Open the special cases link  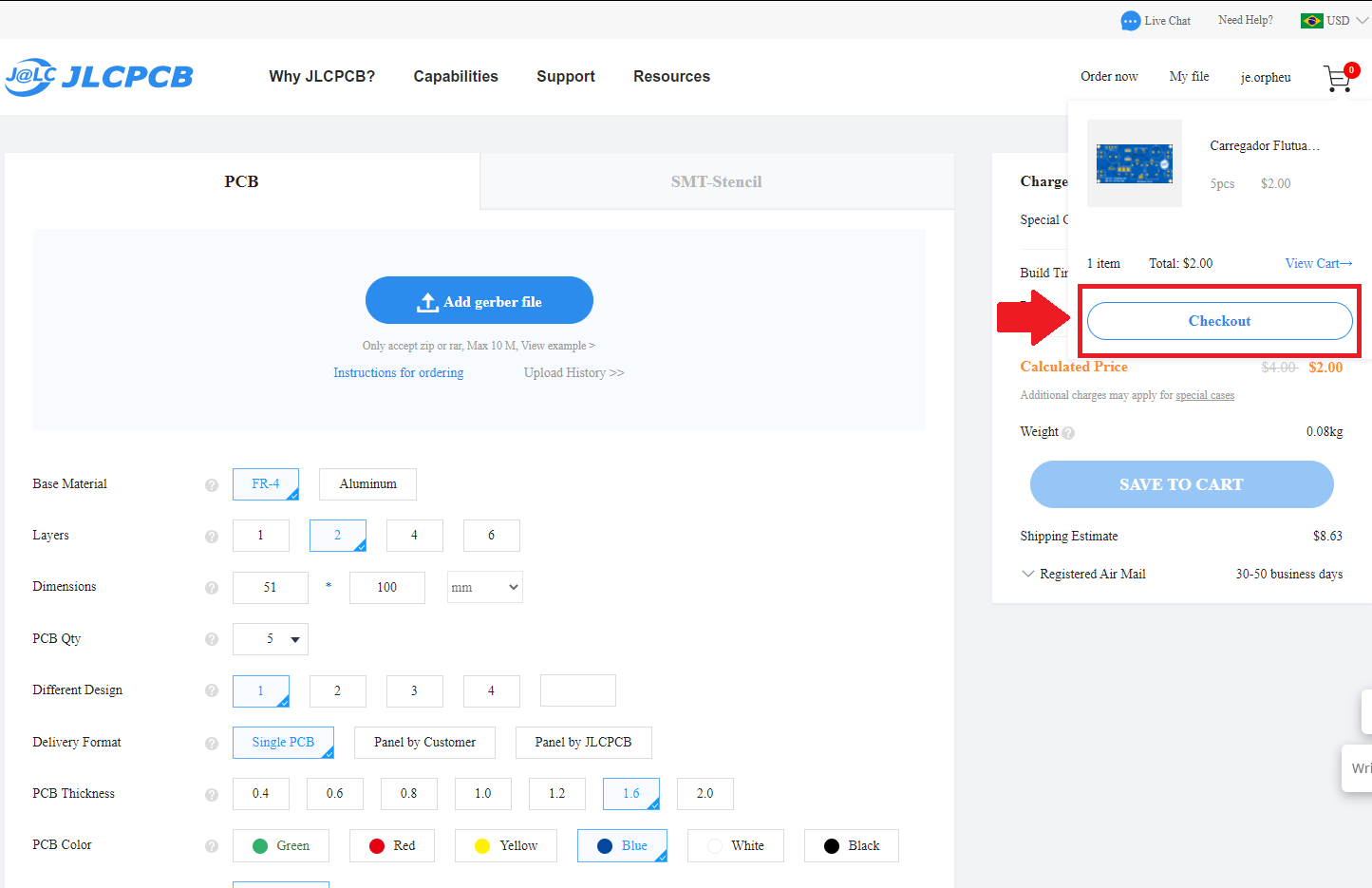tap(1205, 396)
